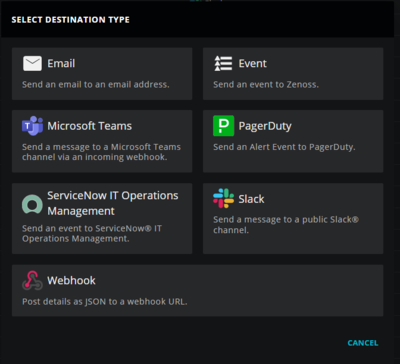Click the 'SELECT DESTINATION TYPE' heading
This screenshot has width=400, height=364.
[x=70, y=20]
